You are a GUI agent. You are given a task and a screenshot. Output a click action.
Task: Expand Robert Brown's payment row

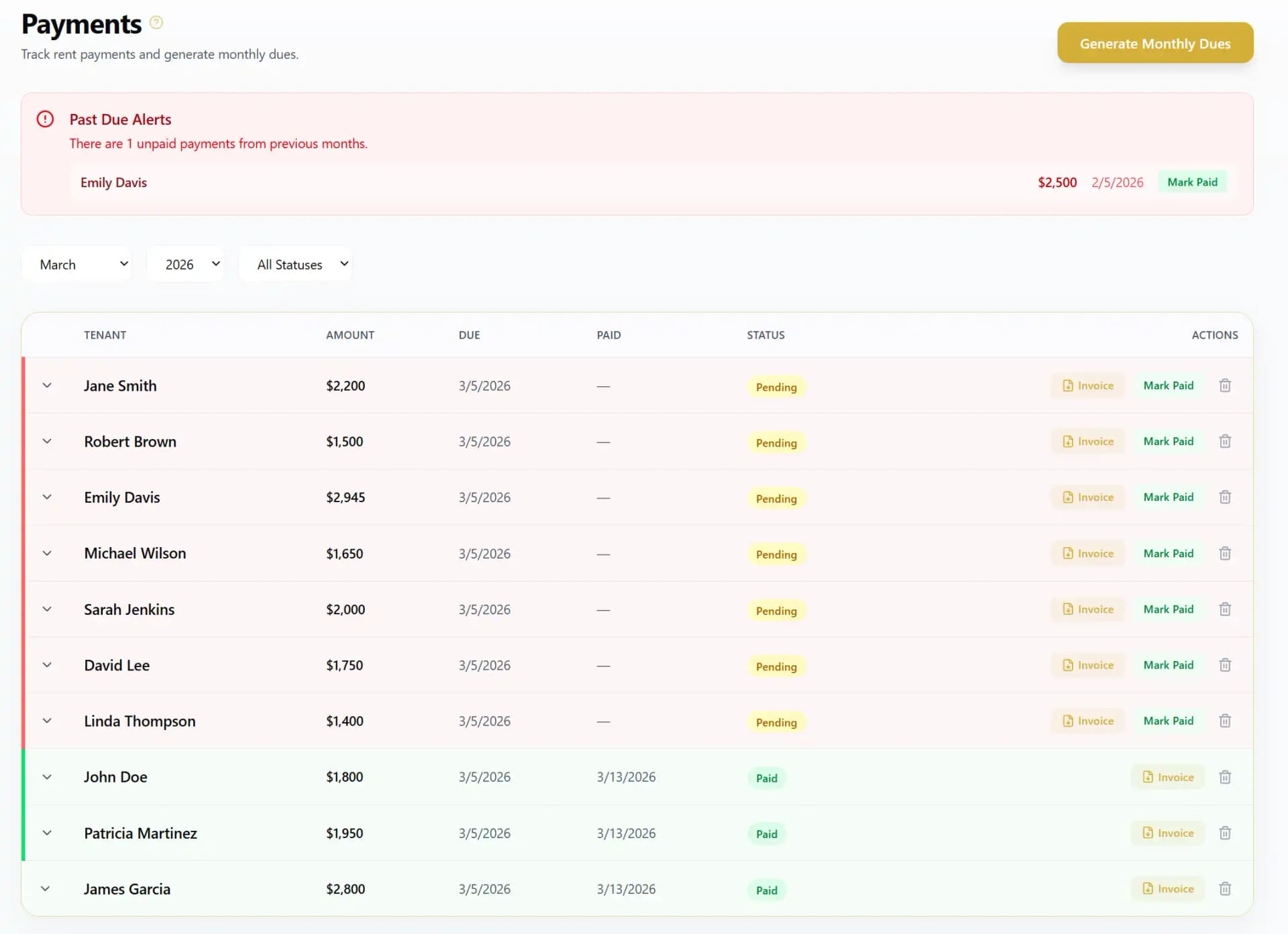47,441
